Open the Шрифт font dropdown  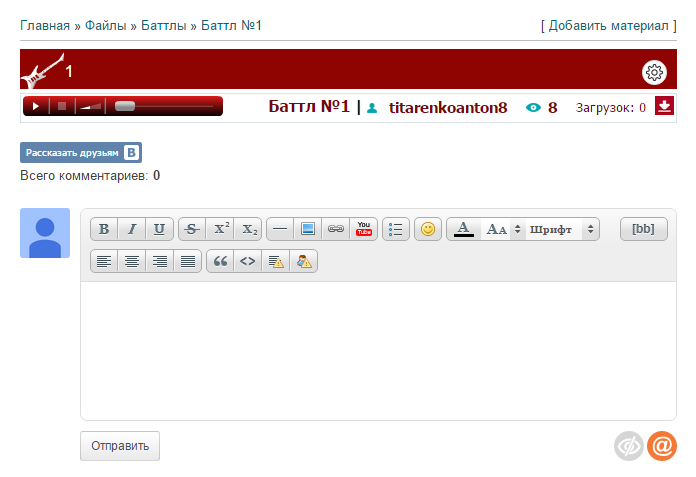[x=562, y=229]
